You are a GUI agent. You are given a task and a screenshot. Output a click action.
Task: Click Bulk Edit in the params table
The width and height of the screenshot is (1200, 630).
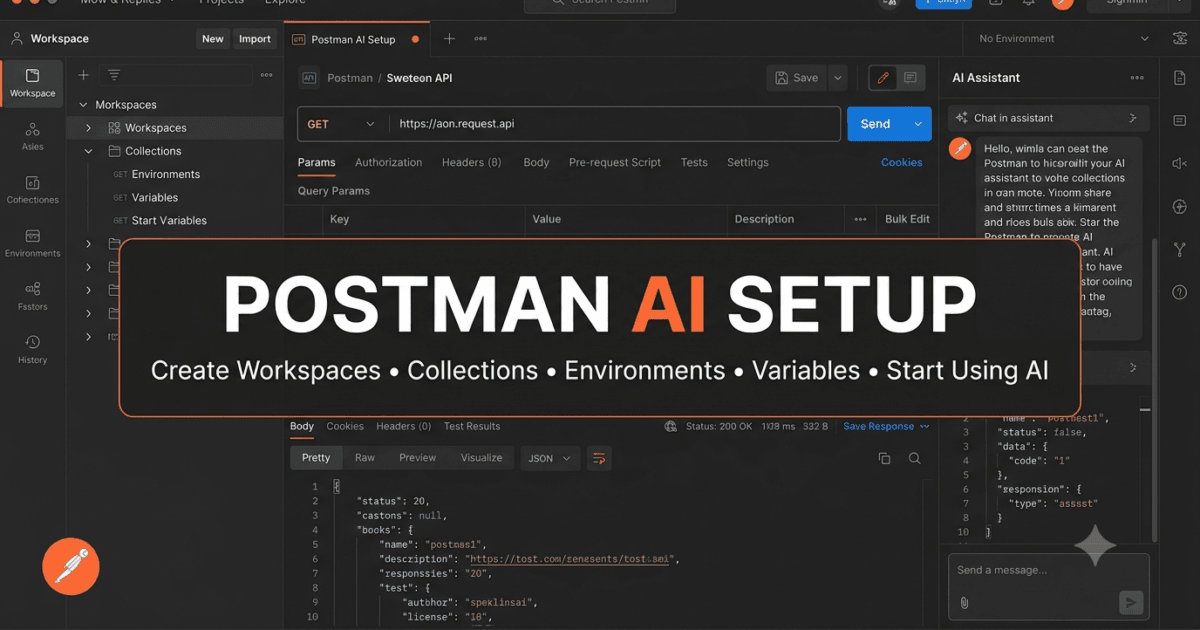tap(907, 219)
